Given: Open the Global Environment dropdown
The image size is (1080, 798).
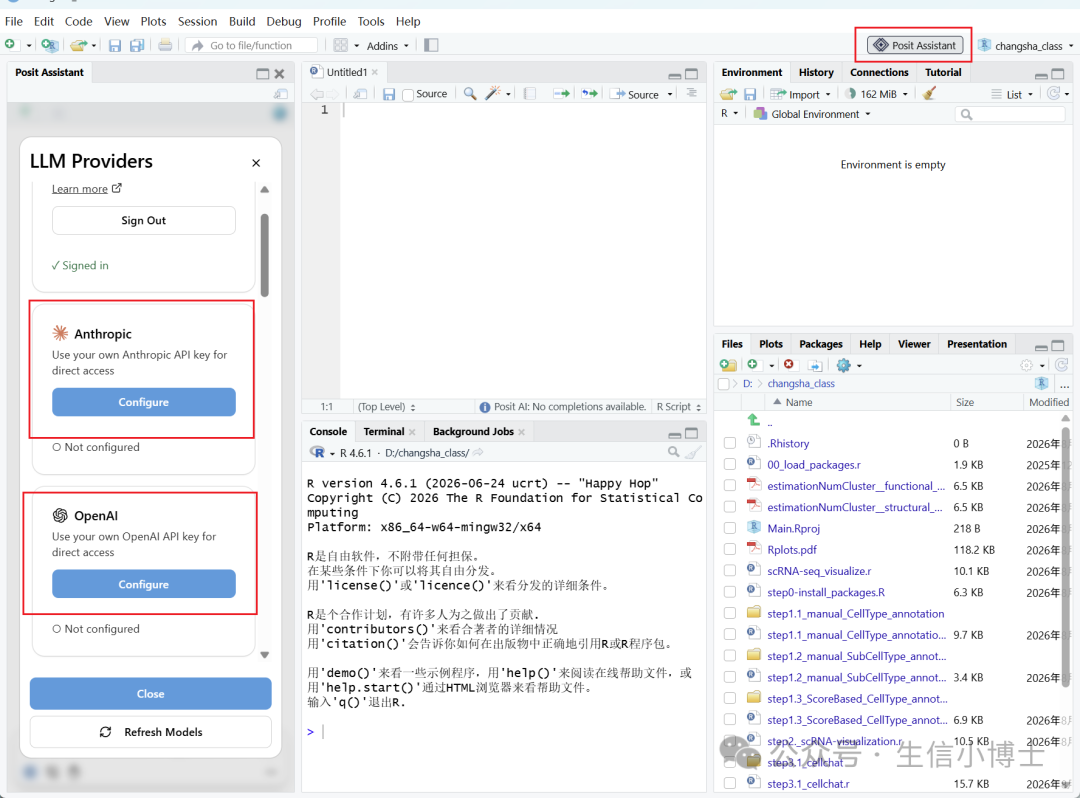Looking at the screenshot, I should click(812, 114).
